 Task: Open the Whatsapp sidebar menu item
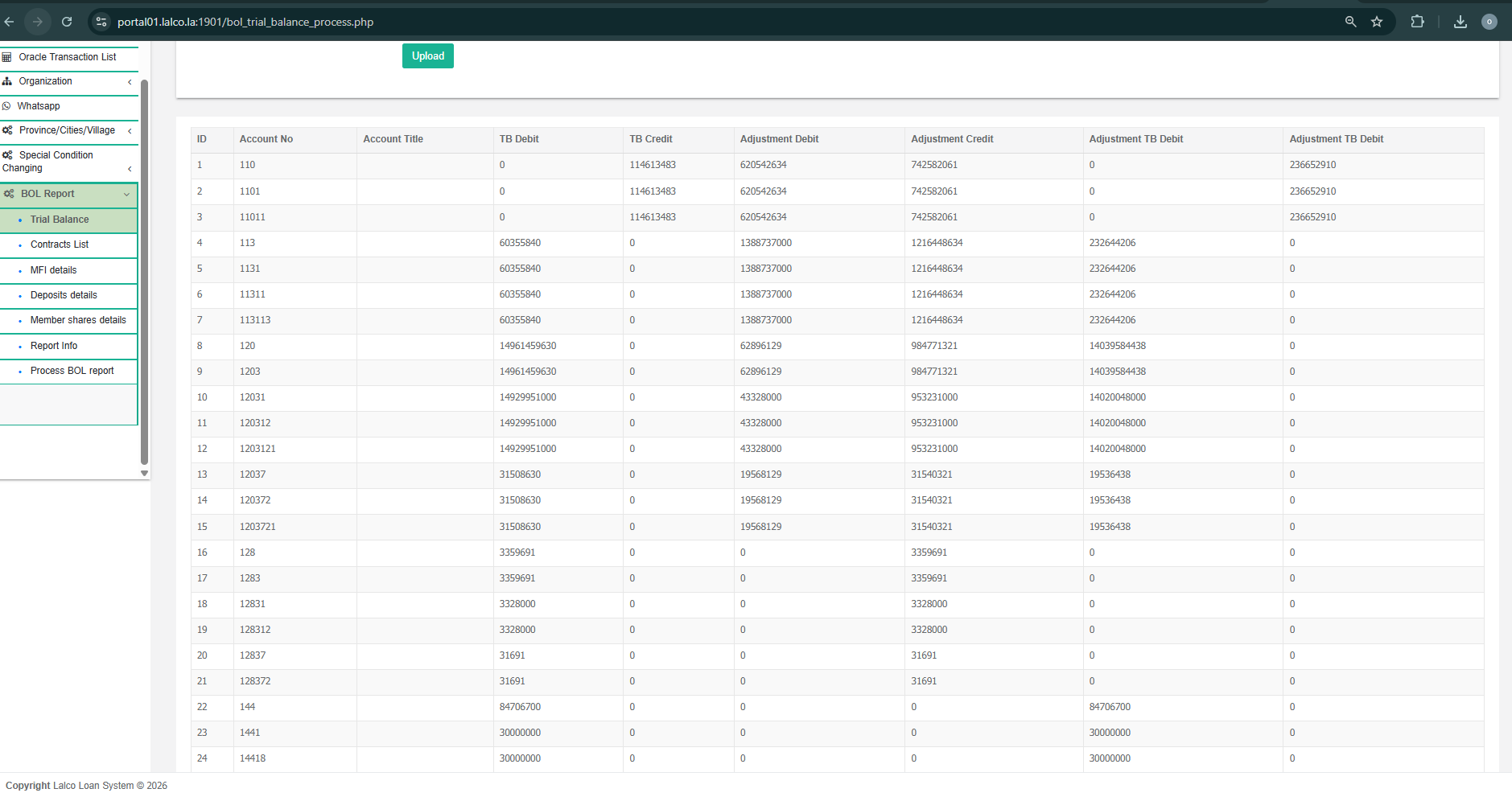click(39, 106)
